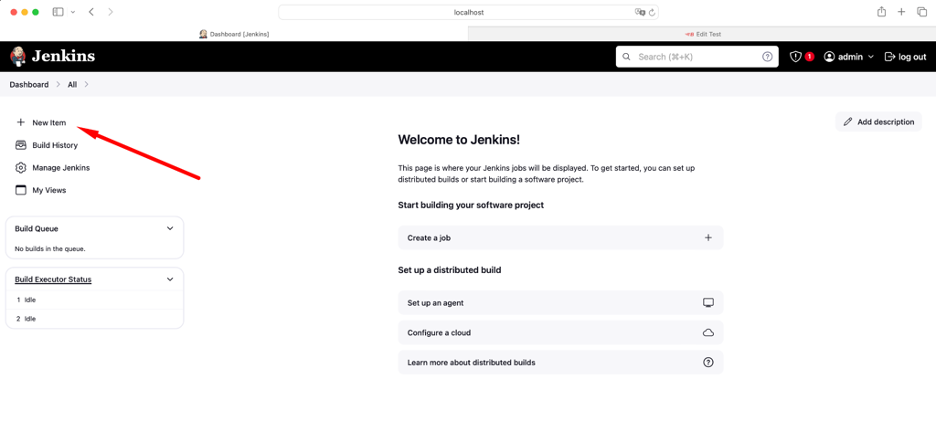The width and height of the screenshot is (936, 432).
Task: Click the Safari share icon
Action: coord(881,12)
